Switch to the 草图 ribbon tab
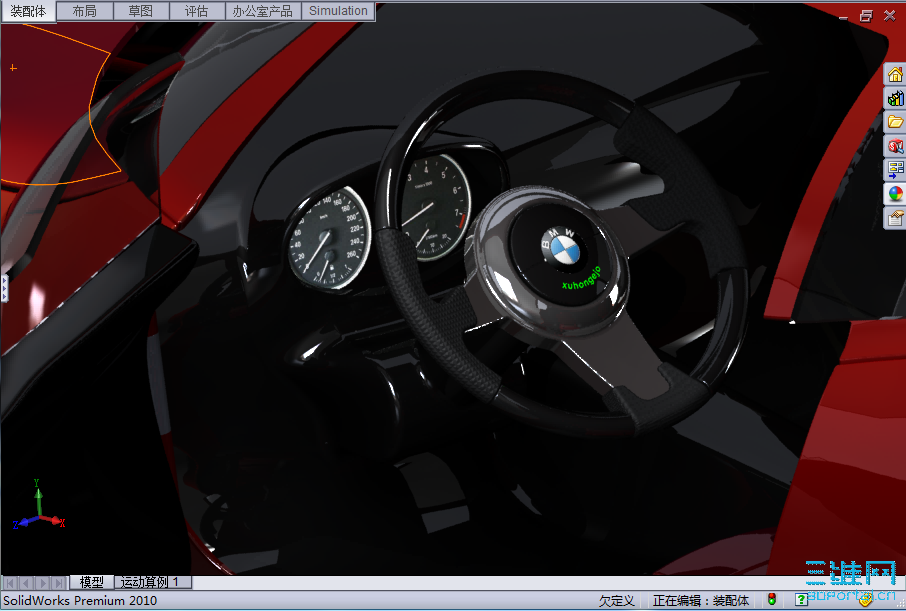The image size is (906, 611). [140, 11]
